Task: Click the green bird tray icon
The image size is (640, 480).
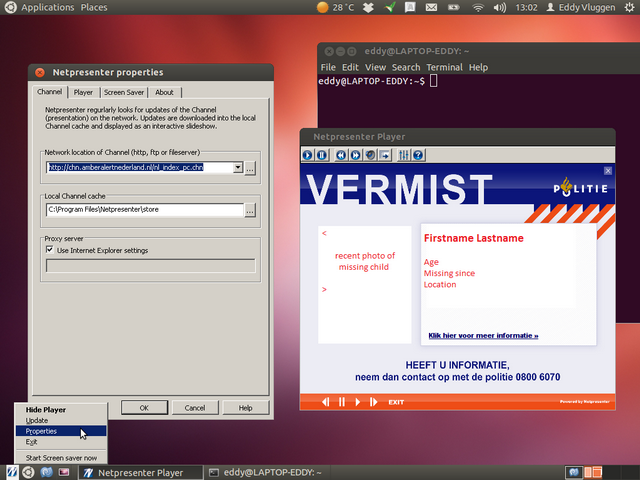Action: pyautogui.click(x=390, y=7)
